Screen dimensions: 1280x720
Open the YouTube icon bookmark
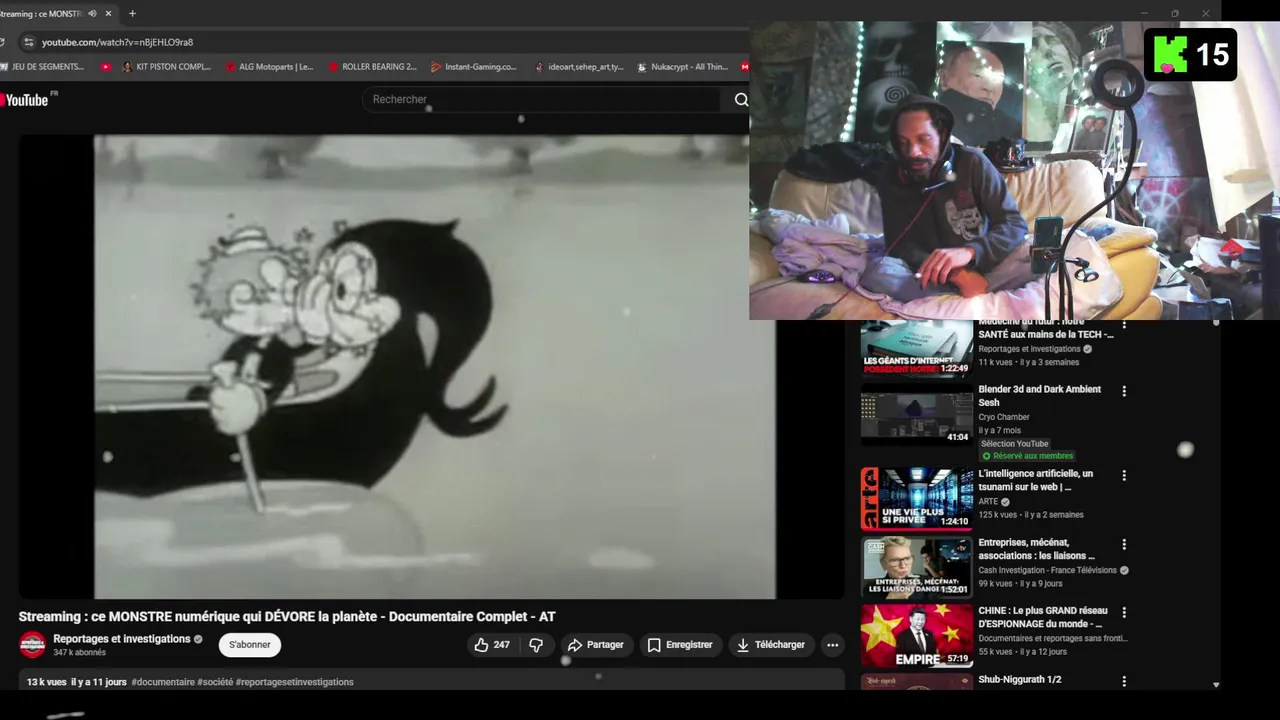click(105, 67)
